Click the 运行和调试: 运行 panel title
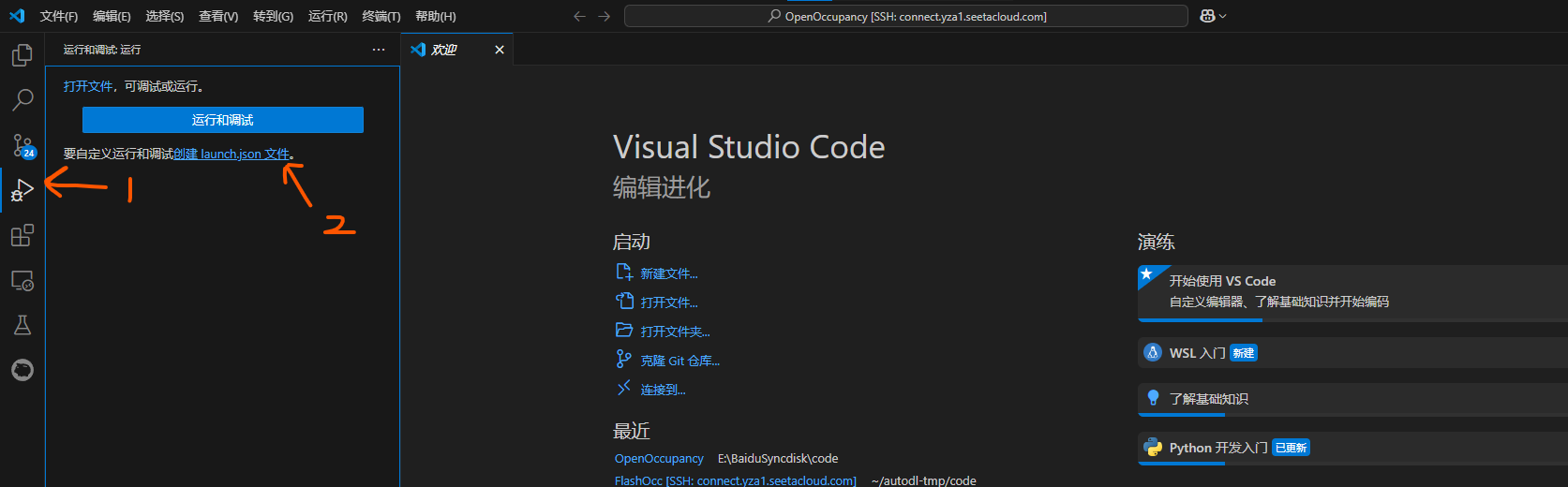 102,50
